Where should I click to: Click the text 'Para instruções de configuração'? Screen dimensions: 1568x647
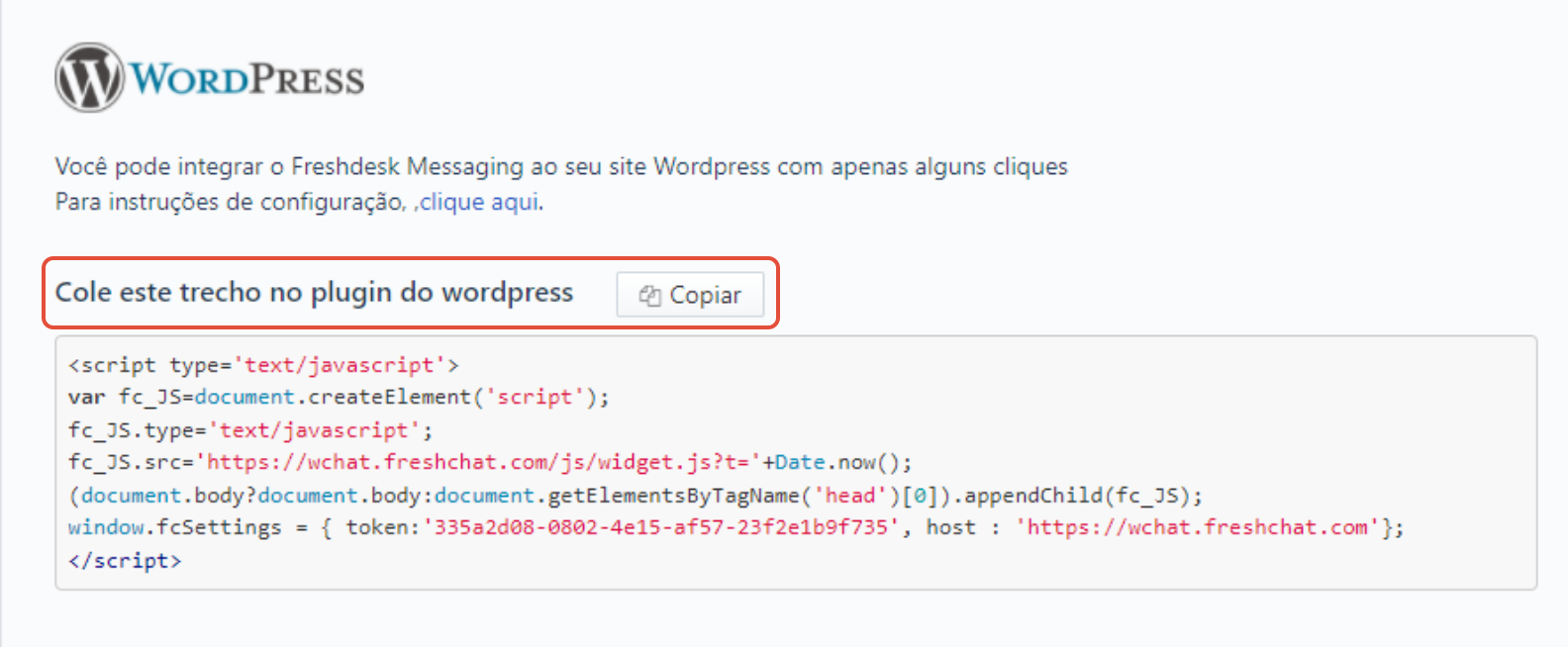(230, 202)
